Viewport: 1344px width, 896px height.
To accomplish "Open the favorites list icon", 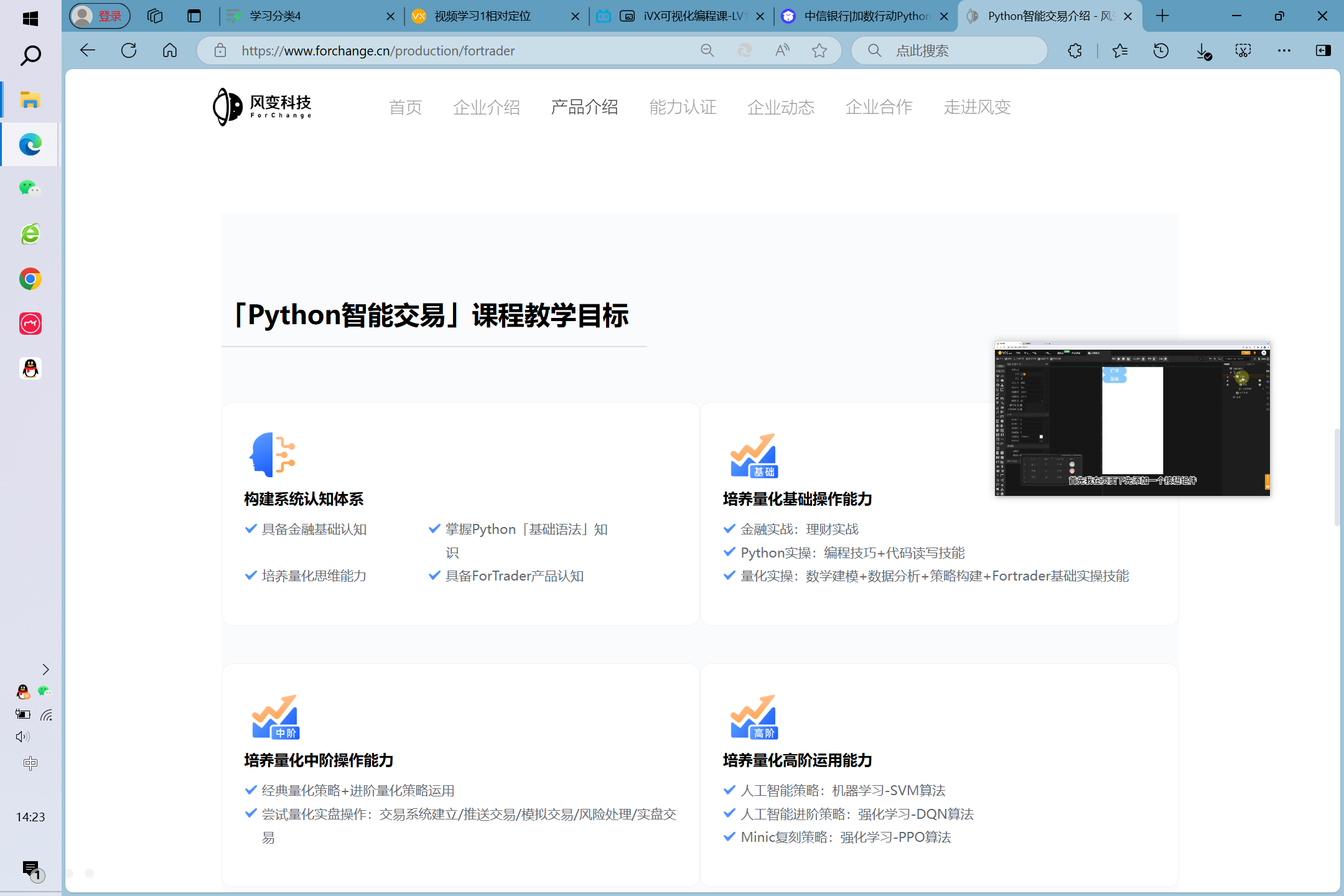I will coord(1120,50).
